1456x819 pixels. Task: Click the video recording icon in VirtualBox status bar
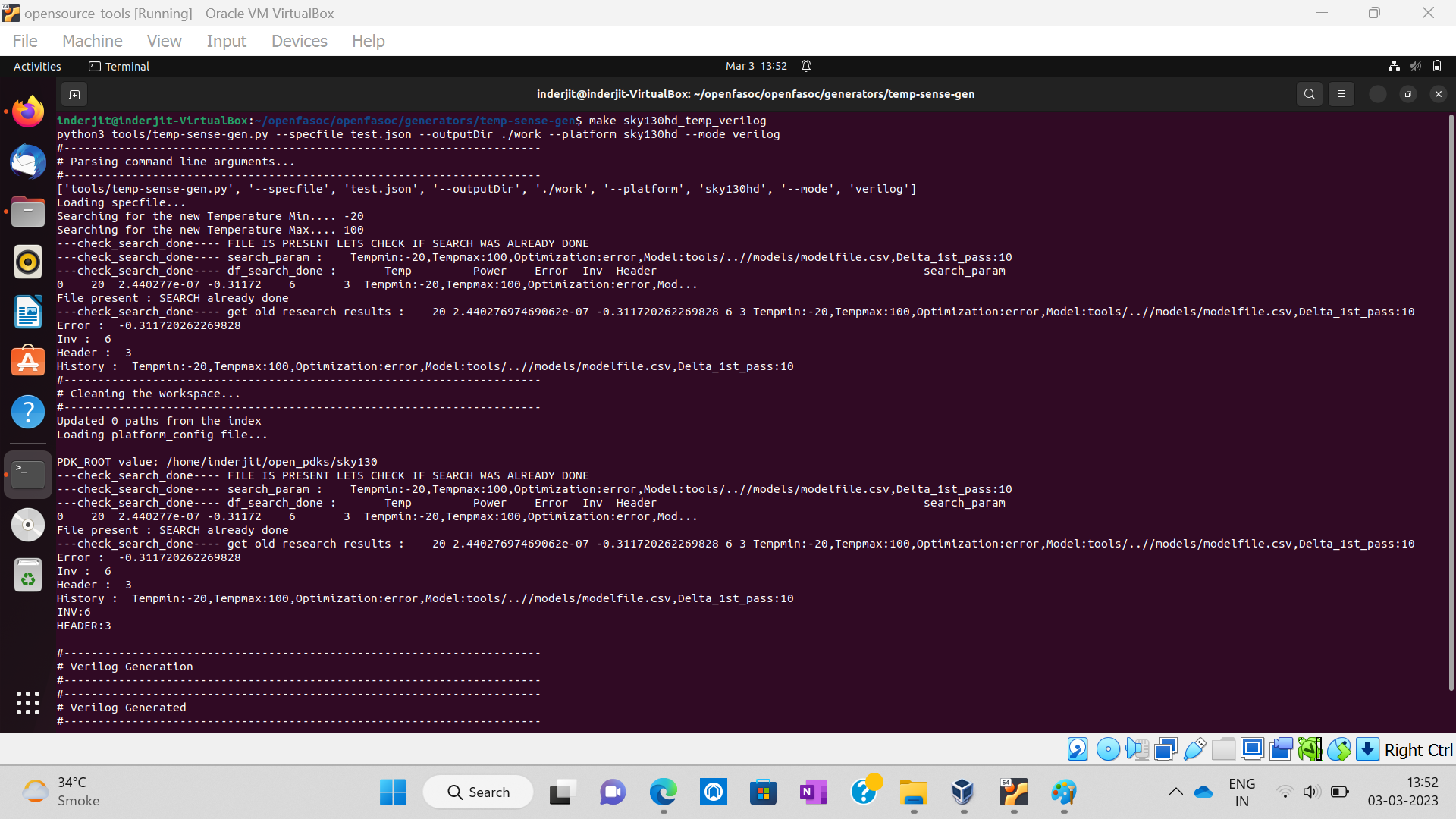pos(1282,748)
